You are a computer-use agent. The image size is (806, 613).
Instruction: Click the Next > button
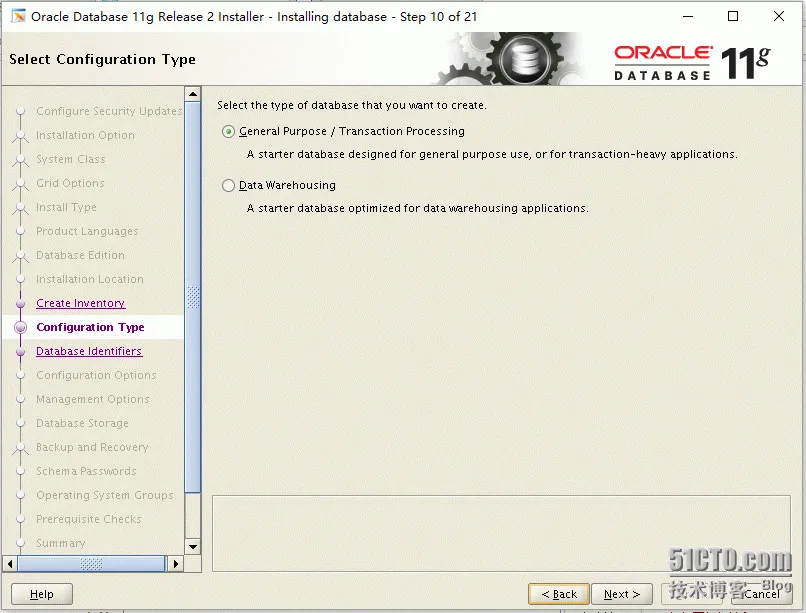[621, 594]
